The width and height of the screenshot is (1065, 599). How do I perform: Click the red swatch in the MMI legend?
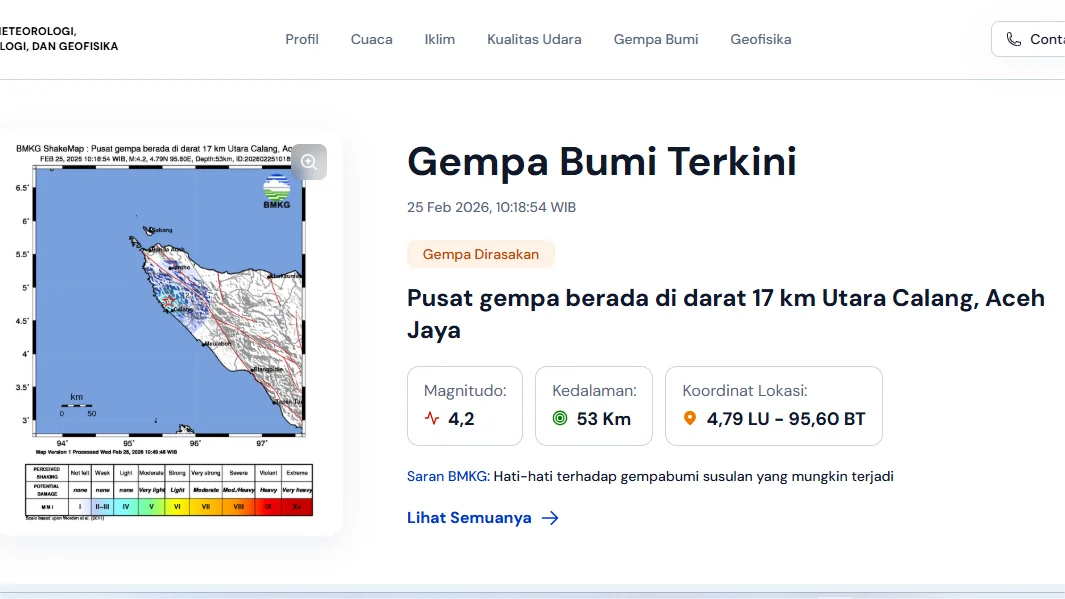click(267, 507)
